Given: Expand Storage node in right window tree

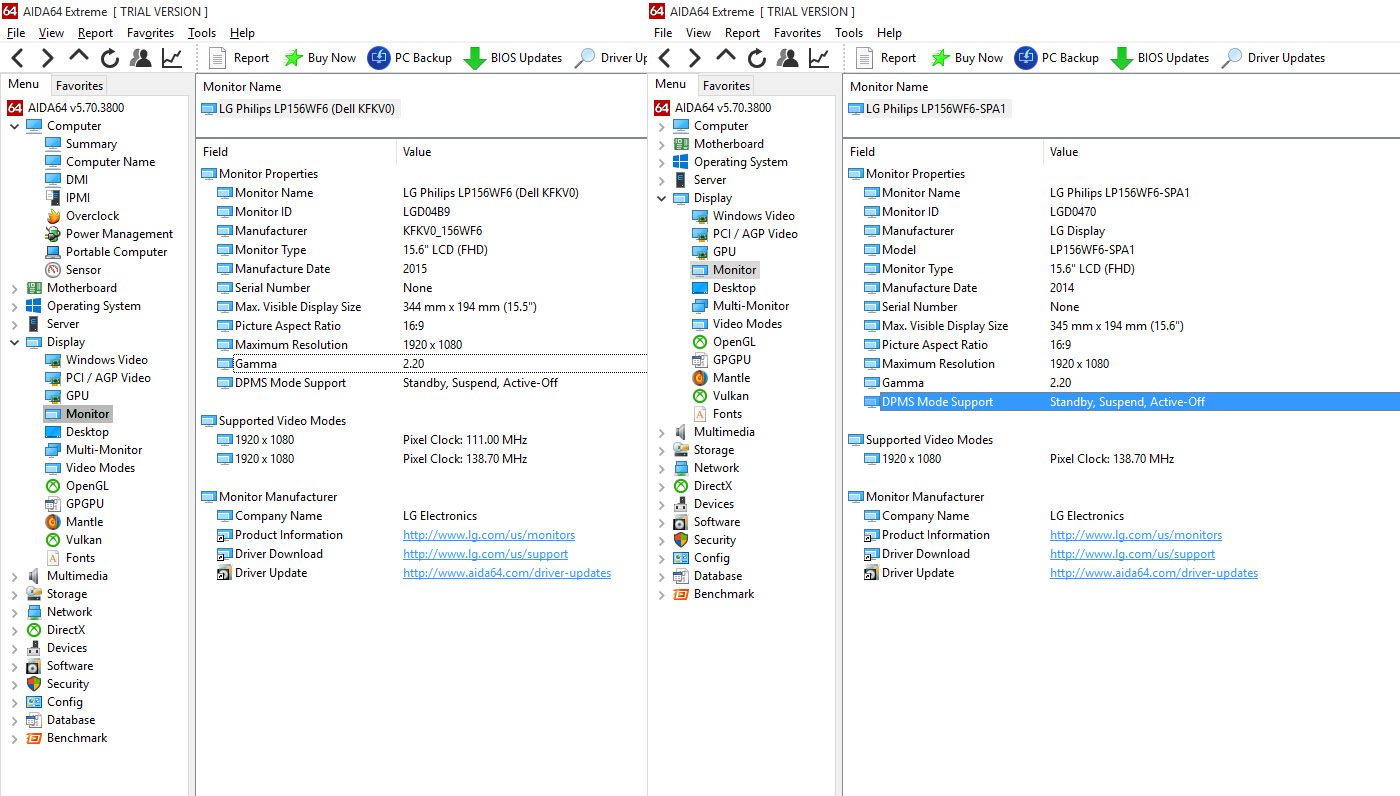Looking at the screenshot, I should [x=662, y=450].
